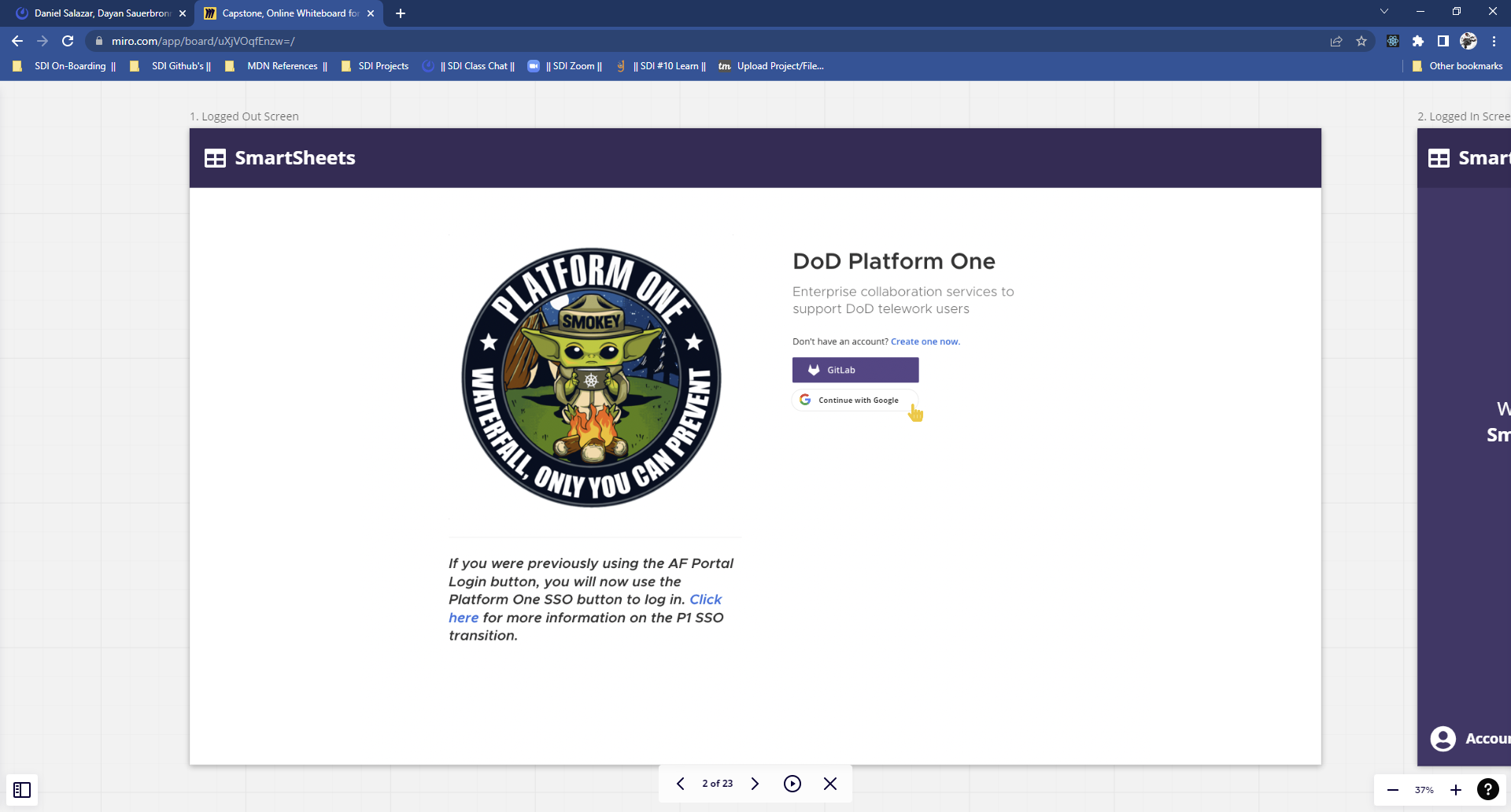The height and width of the screenshot is (812, 1511).
Task: Click the '2 of 23' frame counter
Action: (718, 784)
